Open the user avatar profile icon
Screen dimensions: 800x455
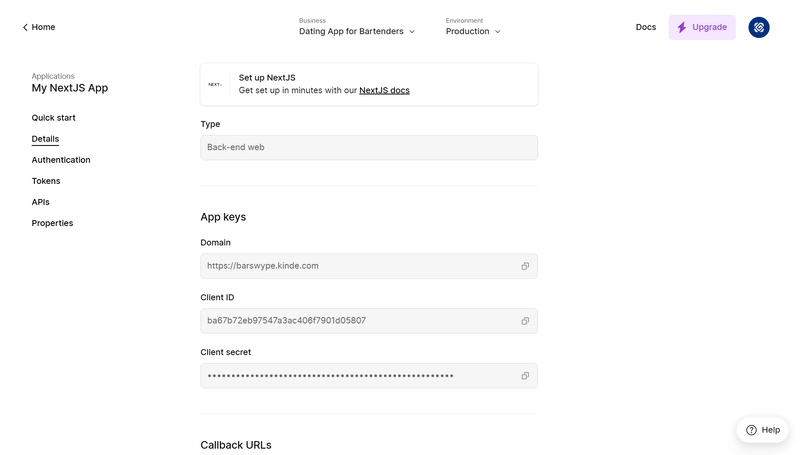(759, 28)
